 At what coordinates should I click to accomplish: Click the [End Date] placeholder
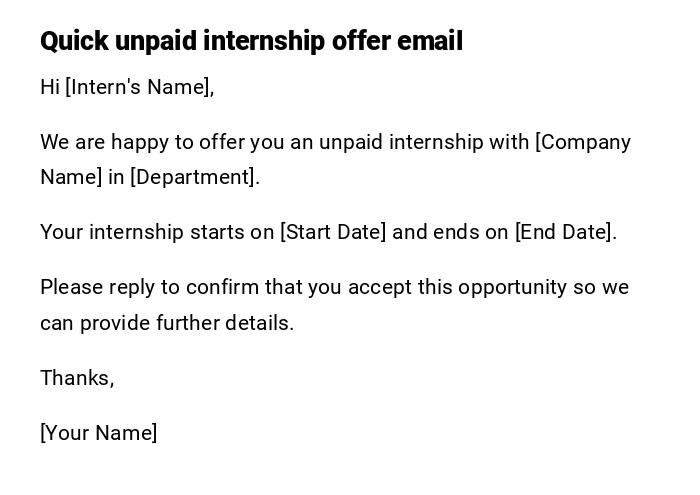563,232
